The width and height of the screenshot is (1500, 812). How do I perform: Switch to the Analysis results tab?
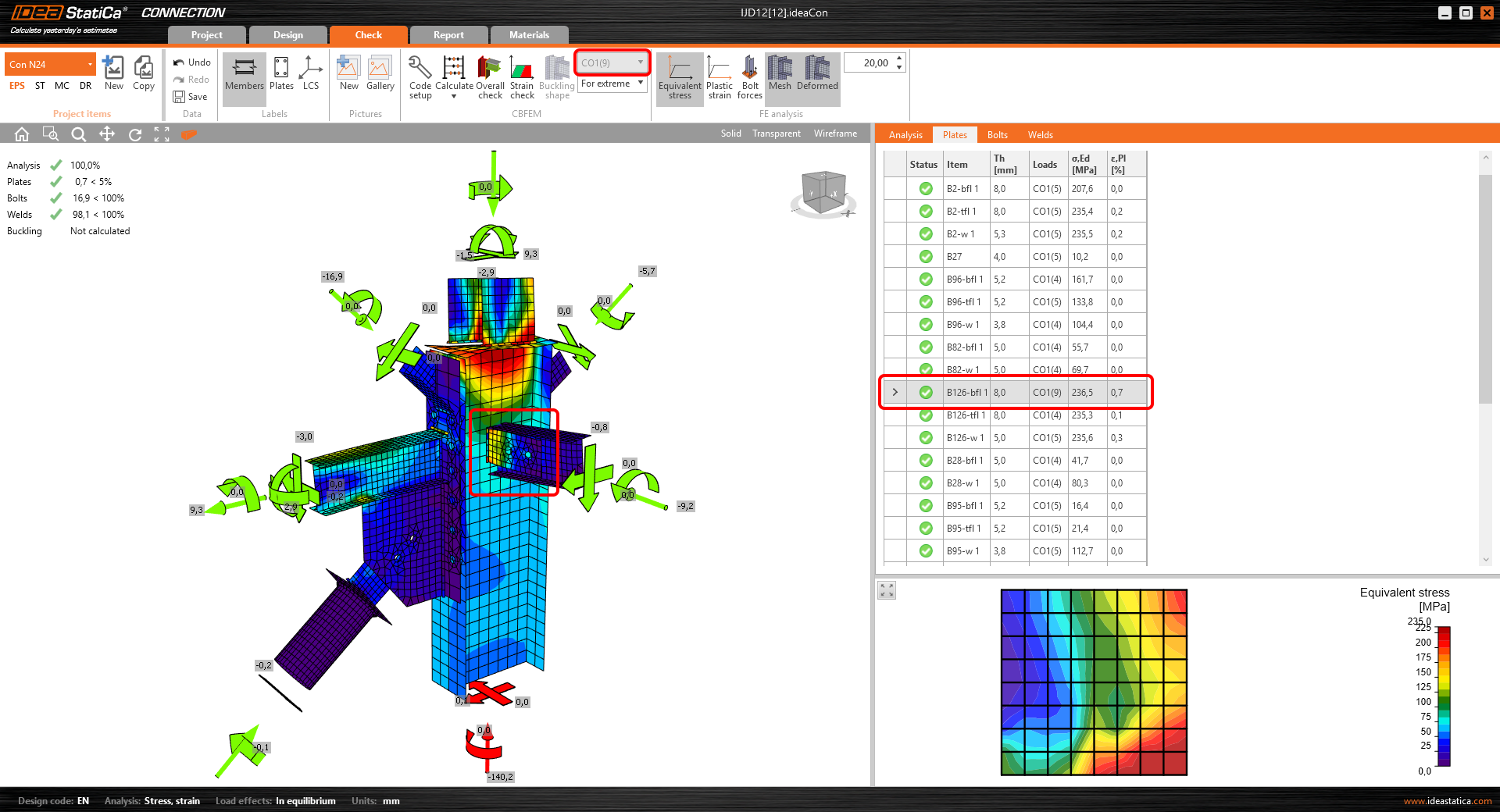(x=905, y=135)
